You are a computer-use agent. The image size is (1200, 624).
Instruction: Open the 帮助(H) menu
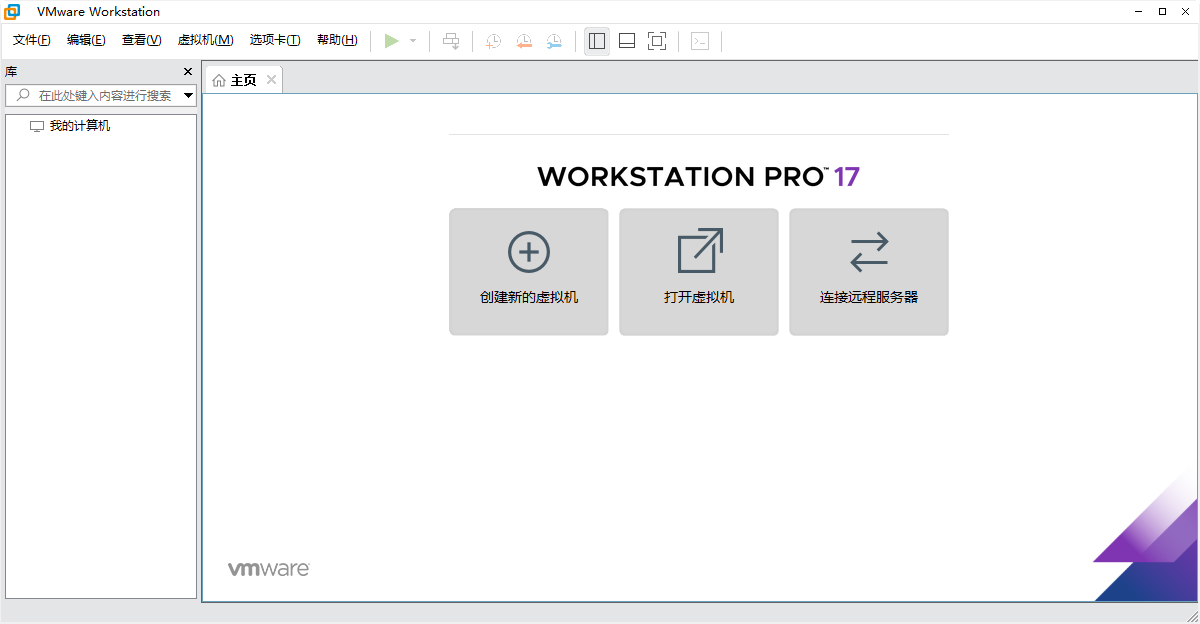point(337,40)
